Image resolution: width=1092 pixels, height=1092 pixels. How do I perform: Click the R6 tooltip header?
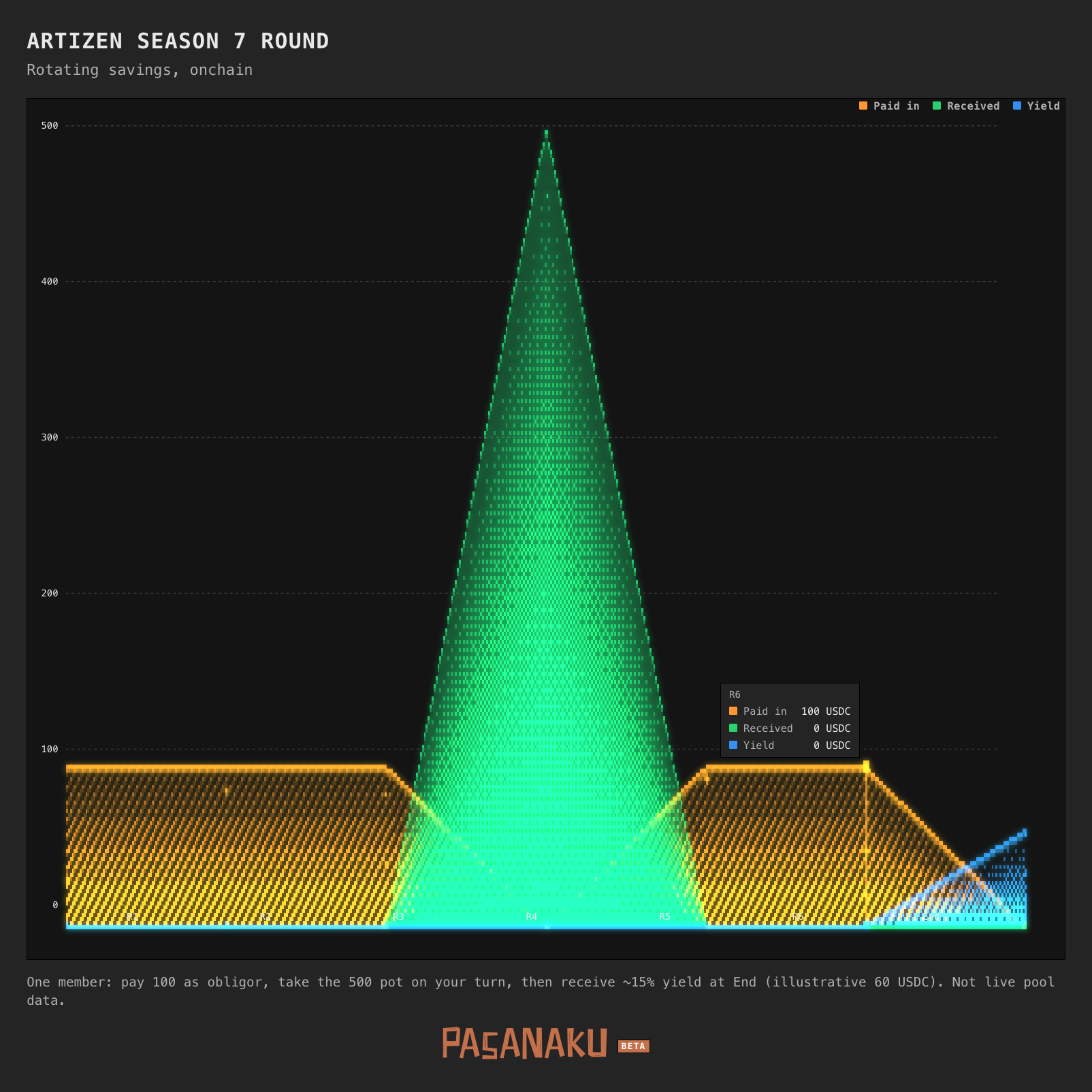[x=735, y=694]
